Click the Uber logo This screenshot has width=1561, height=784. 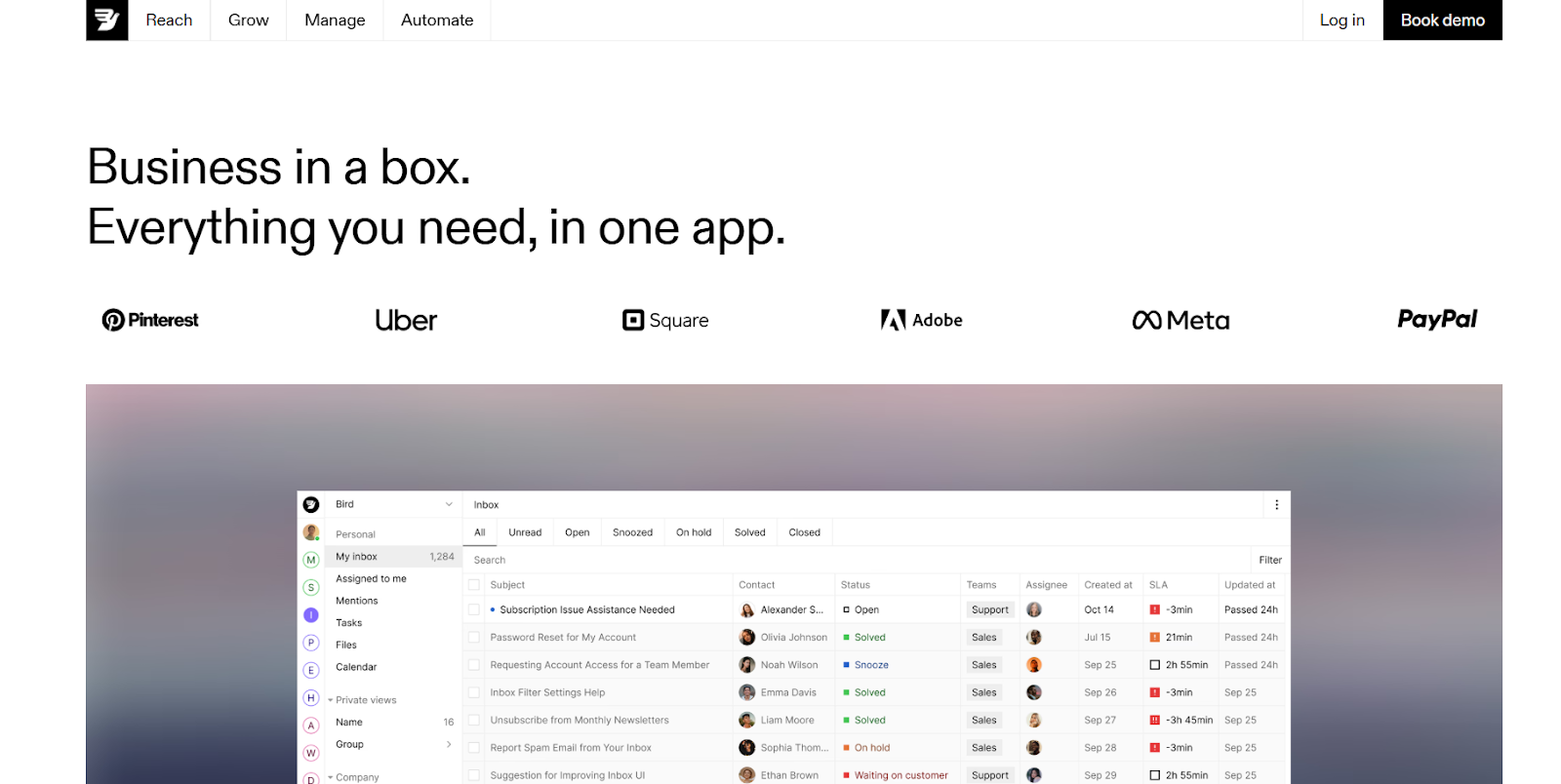(406, 320)
